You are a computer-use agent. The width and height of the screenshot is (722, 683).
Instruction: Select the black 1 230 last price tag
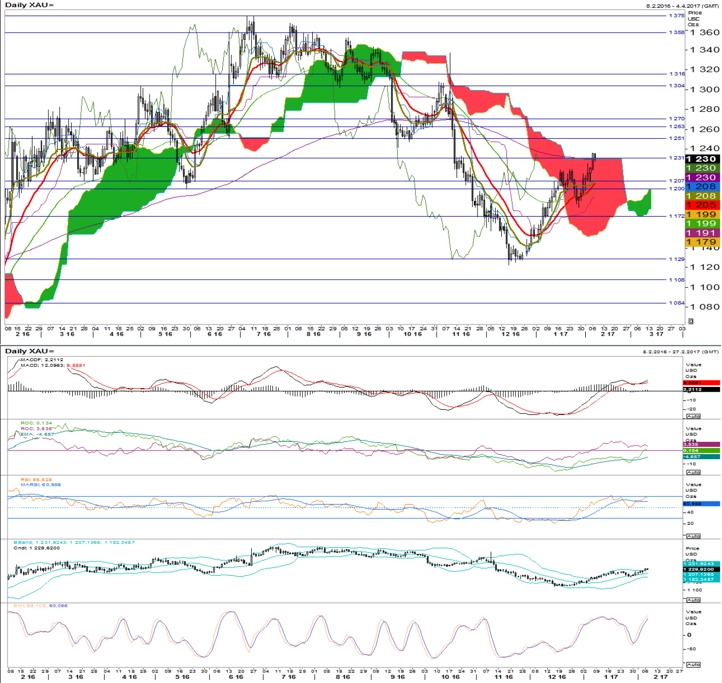(x=702, y=159)
